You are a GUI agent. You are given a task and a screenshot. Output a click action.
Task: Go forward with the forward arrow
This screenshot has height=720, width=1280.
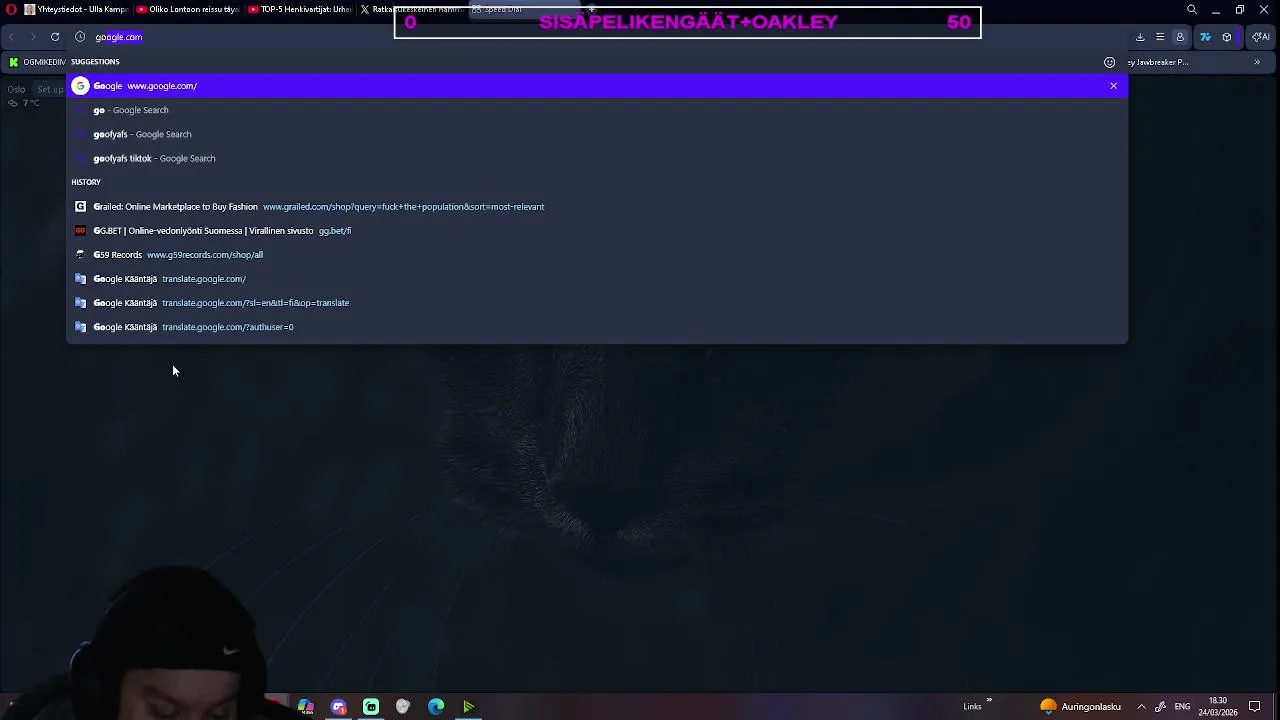(33, 37)
